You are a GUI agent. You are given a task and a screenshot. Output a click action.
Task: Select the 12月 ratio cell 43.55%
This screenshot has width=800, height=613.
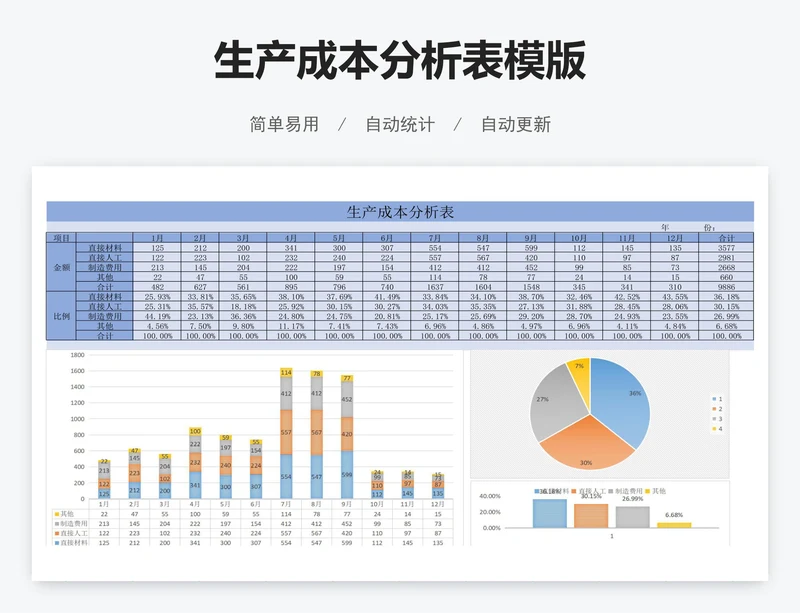674,297
